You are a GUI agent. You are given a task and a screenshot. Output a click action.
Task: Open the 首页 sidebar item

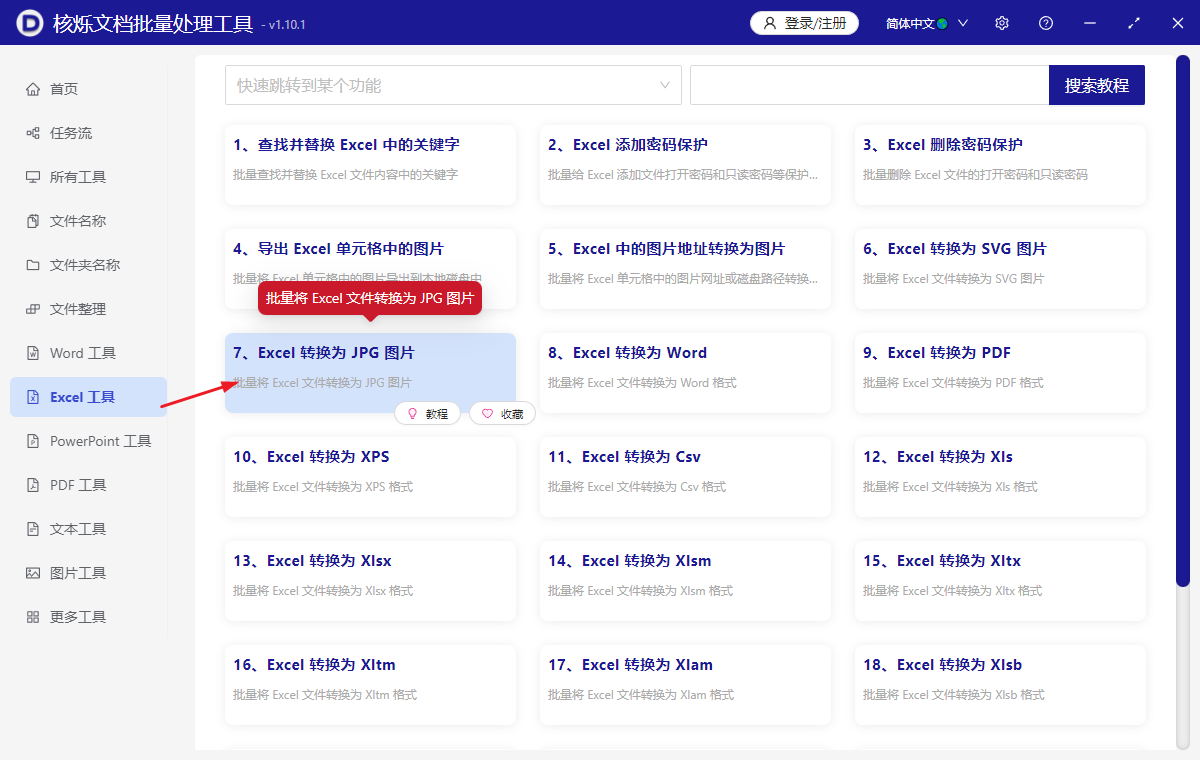88,89
